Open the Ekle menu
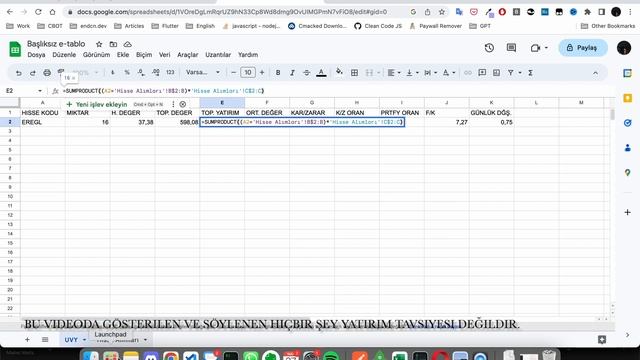The image size is (640, 360). [x=123, y=55]
